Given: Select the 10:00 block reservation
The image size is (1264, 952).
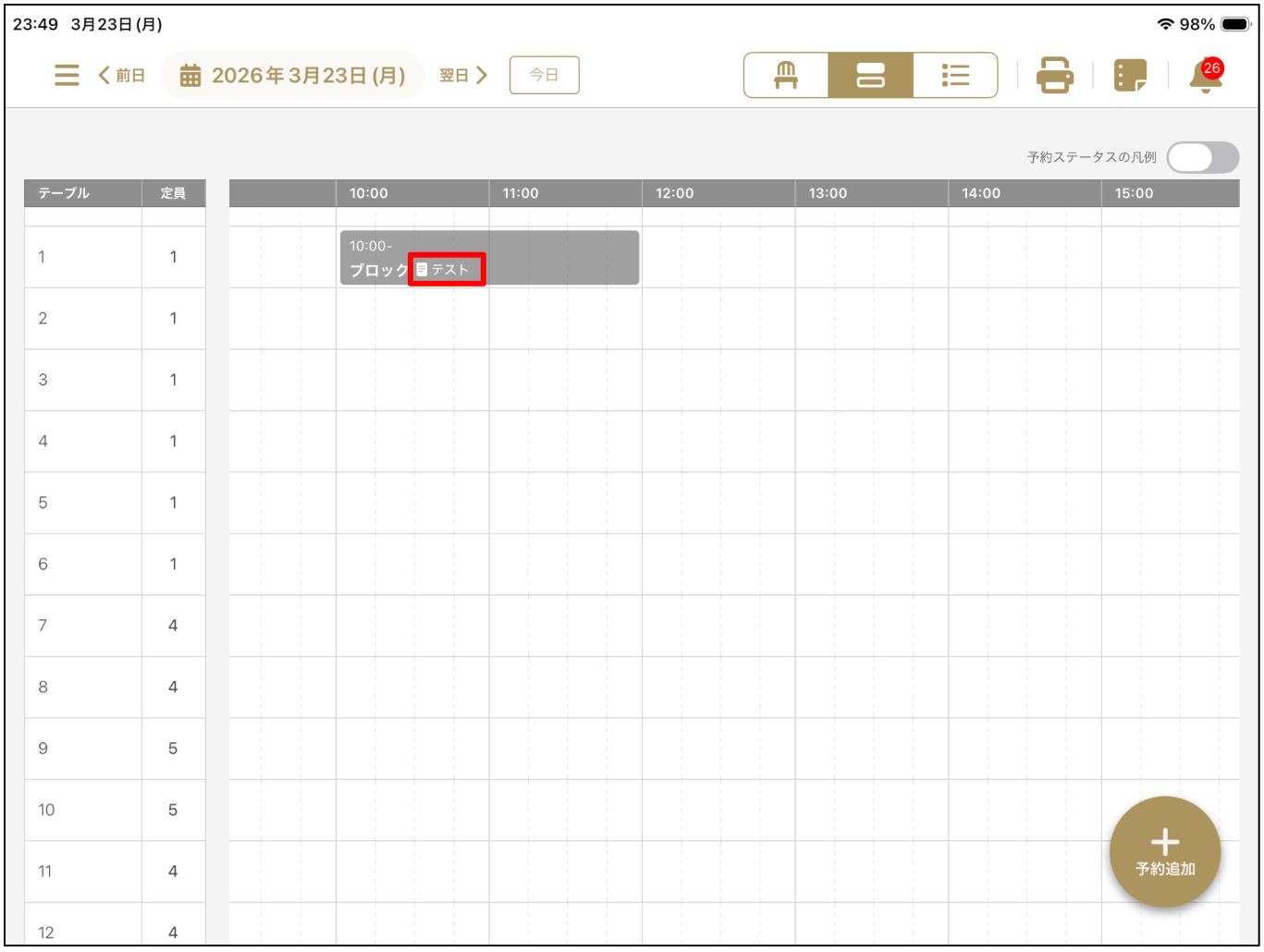Looking at the screenshot, I should [x=555, y=257].
